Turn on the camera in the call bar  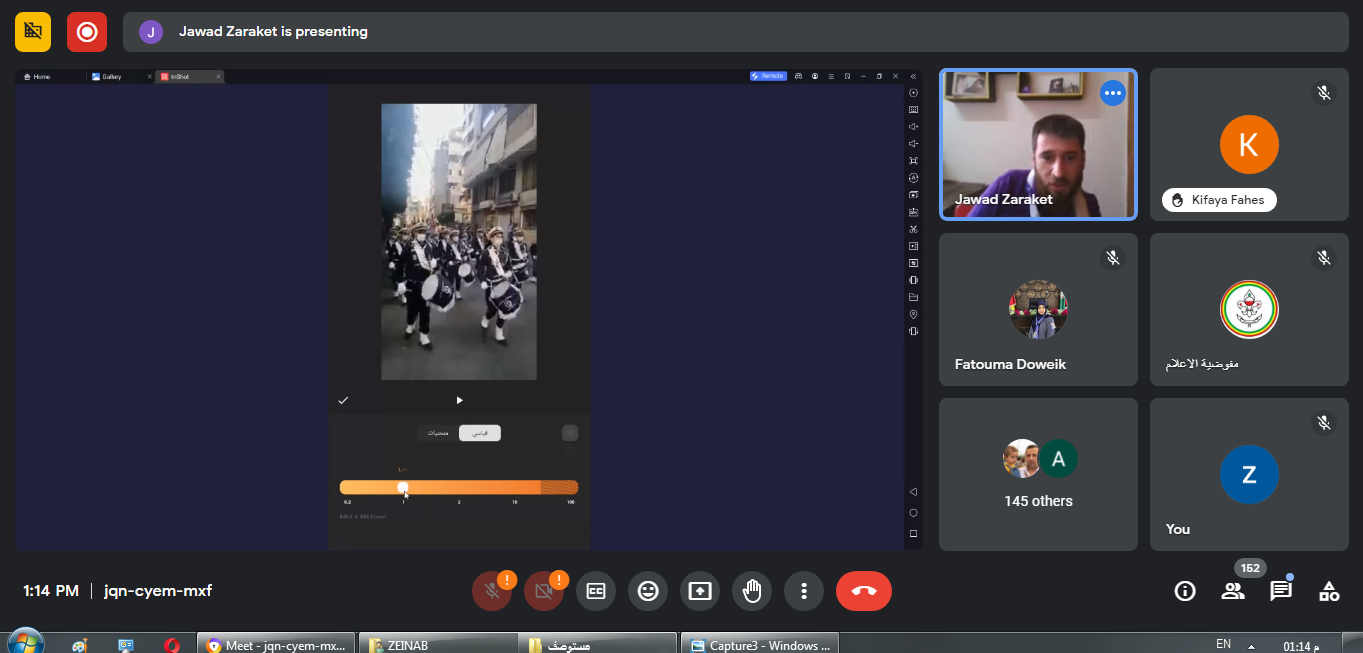(x=543, y=591)
